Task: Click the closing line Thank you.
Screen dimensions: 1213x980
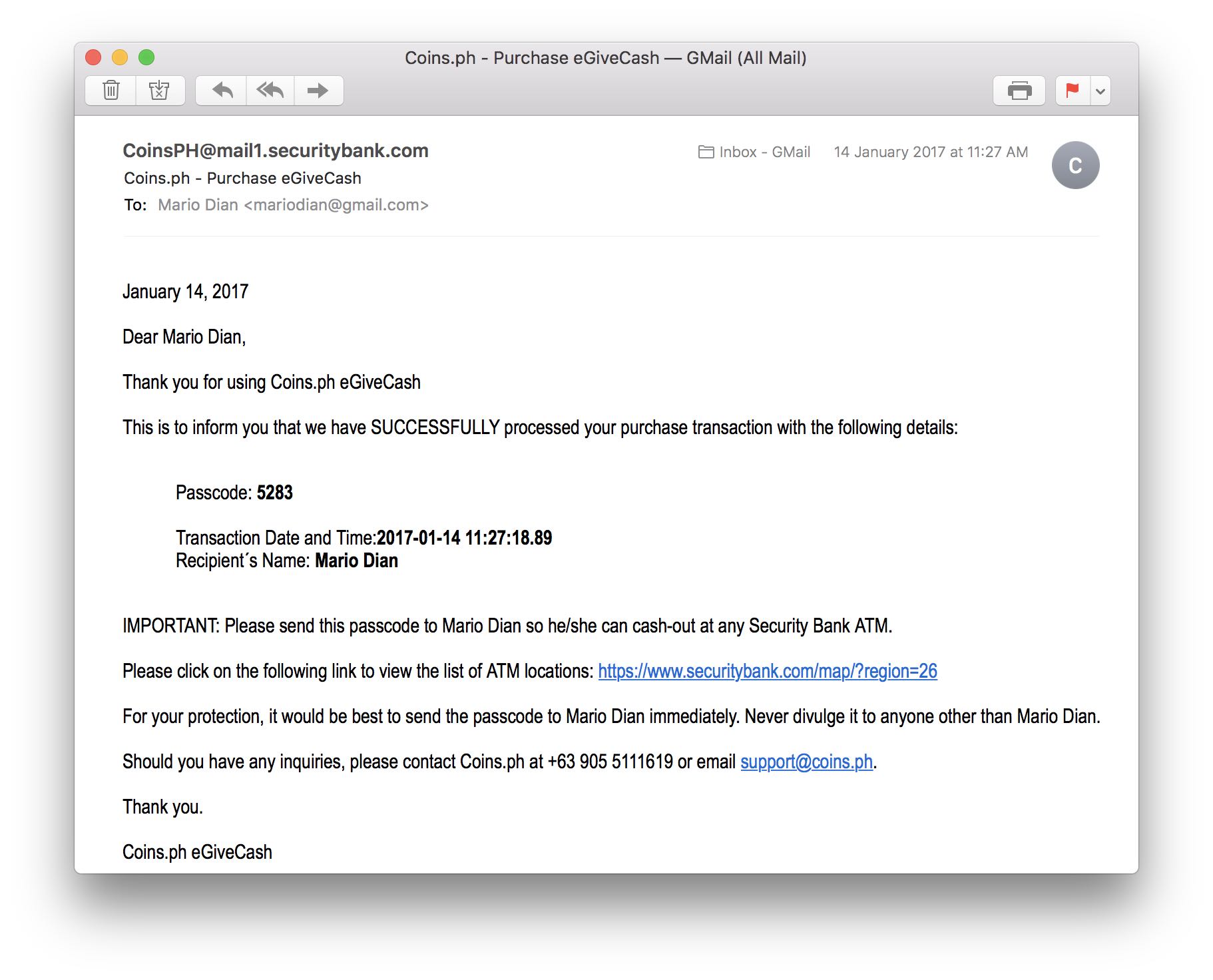Action: tap(162, 807)
